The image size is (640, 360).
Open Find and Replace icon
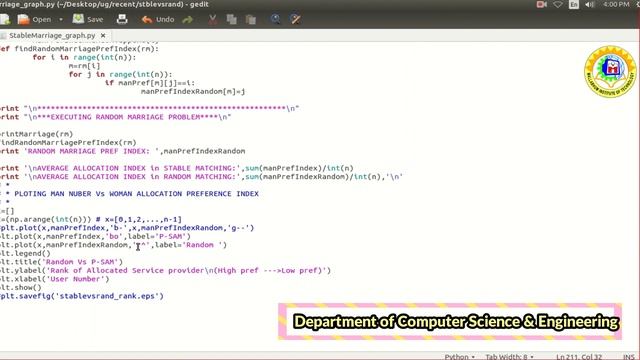(x=296, y=19)
